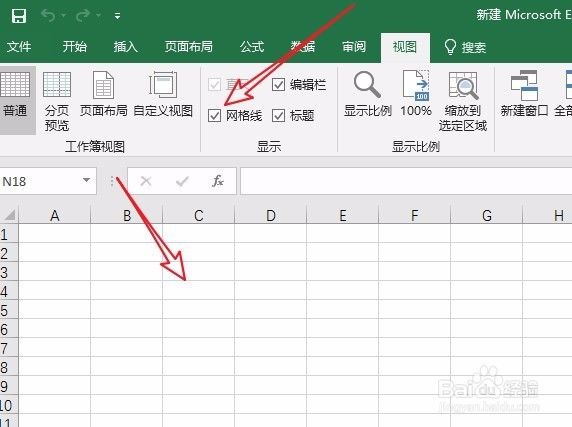
Task: Switch to 分页预览 page break preview
Action: point(57,101)
